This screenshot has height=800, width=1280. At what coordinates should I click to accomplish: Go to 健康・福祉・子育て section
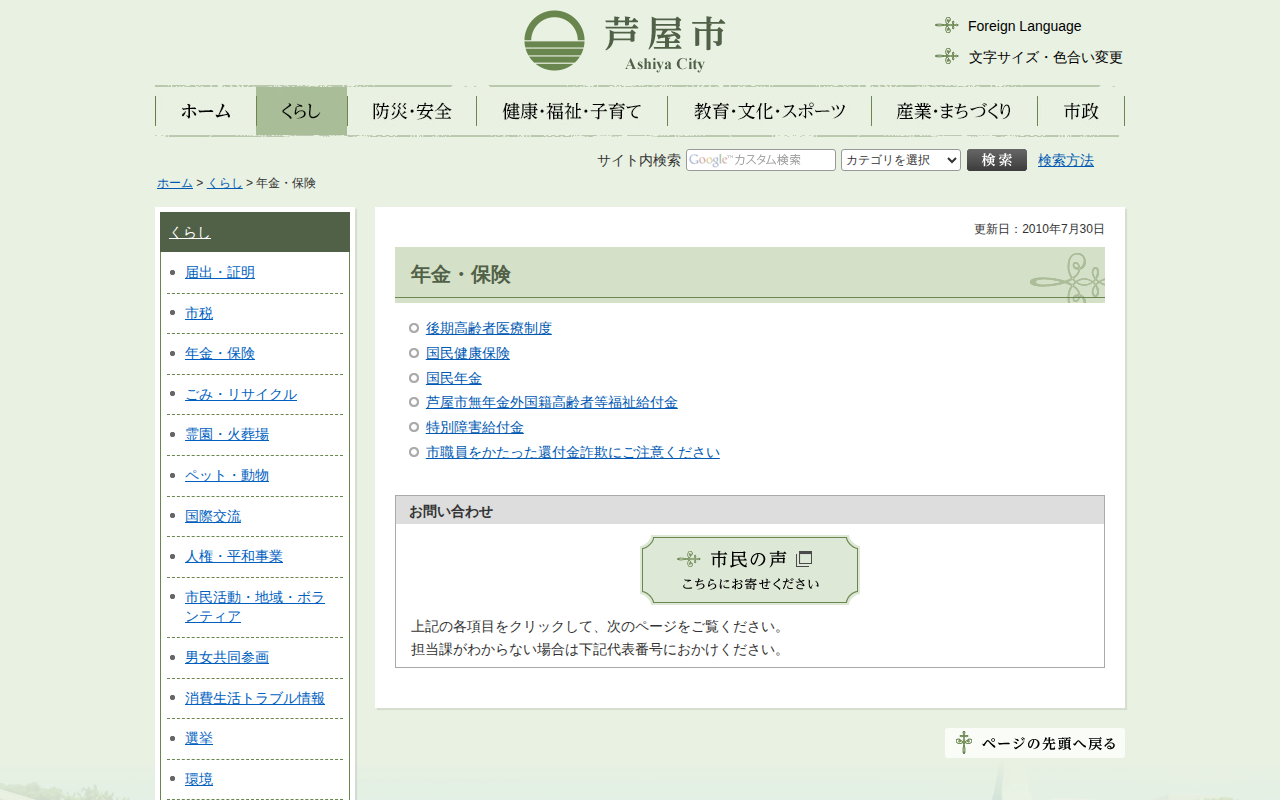click(x=572, y=111)
